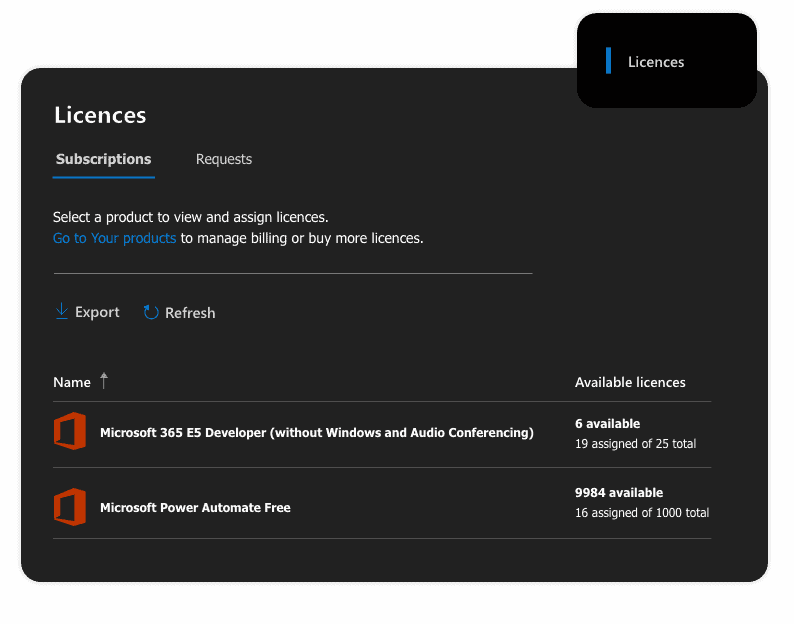Sort by the Name column header

[72, 382]
